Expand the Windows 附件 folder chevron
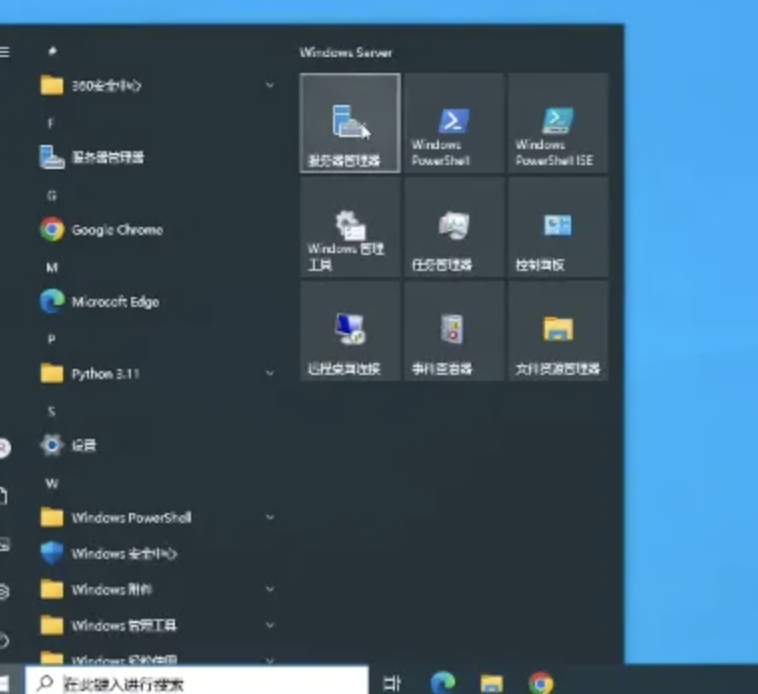Screen dimensions: 758x694 pos(270,589)
